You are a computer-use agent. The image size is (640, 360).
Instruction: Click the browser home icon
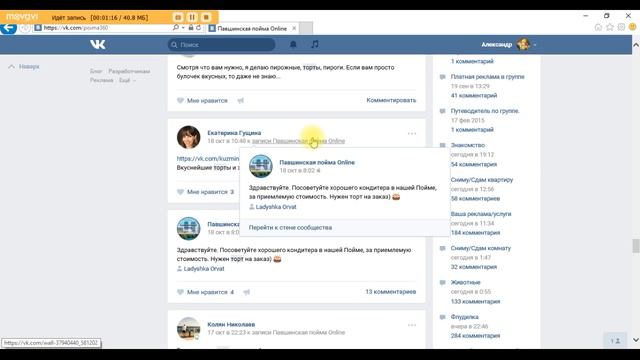(598, 27)
